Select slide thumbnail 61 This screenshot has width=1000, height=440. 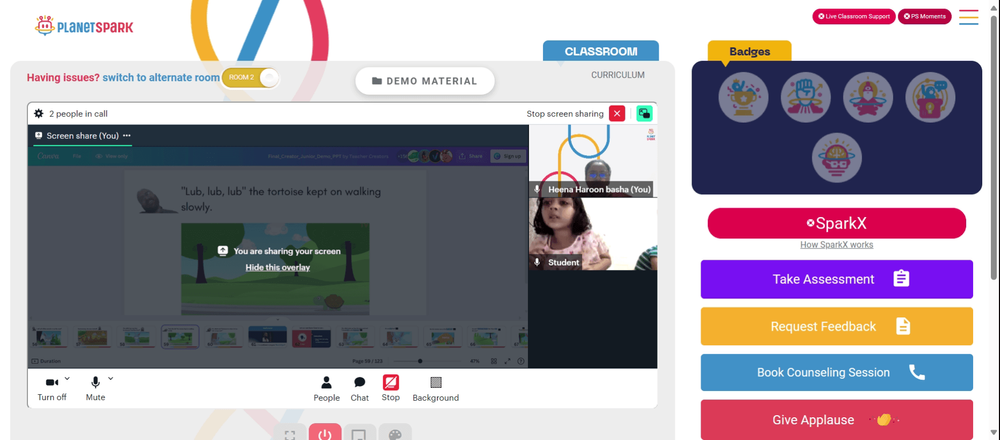click(x=267, y=337)
